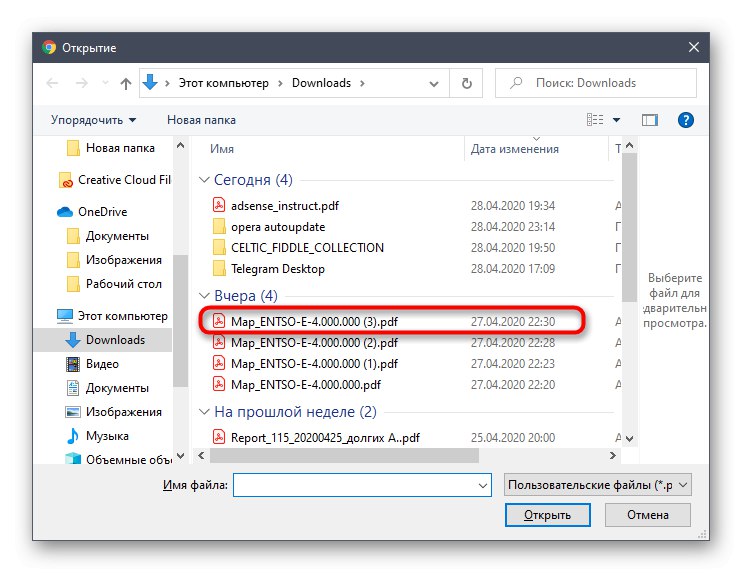Select Map_ENTSO-E-4.000.000 (3).pdf
742x573 pixels.
point(314,322)
